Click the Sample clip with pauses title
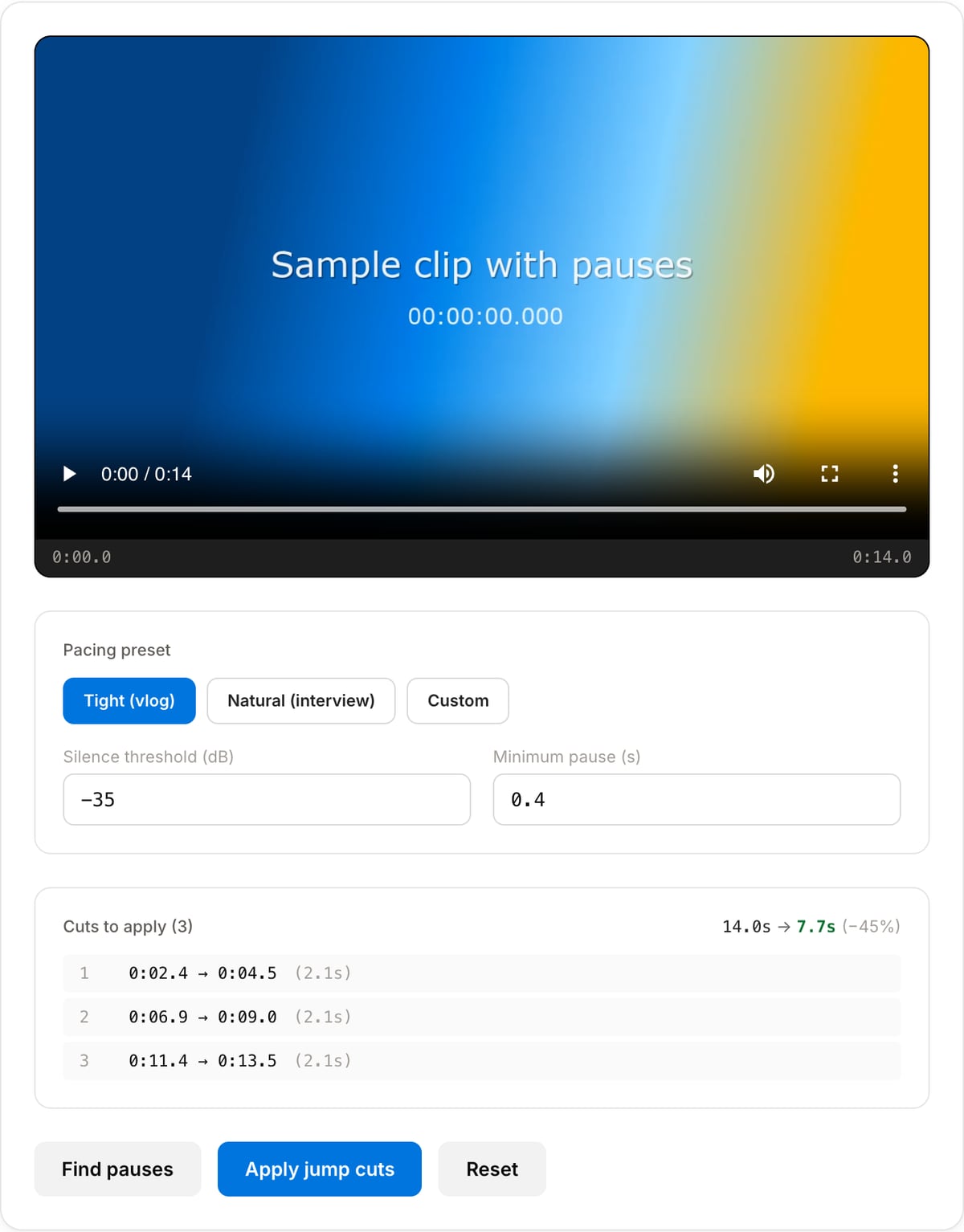The image size is (964, 1232). 482,265
